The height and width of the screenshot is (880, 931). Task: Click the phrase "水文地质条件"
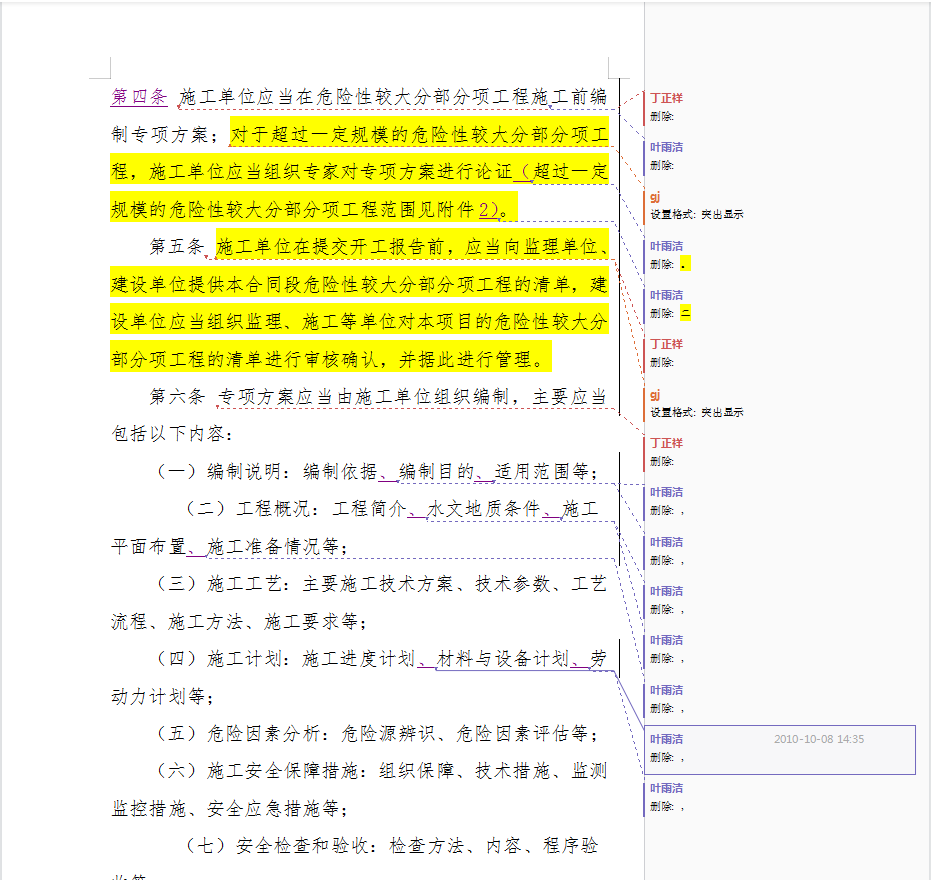tap(483, 508)
